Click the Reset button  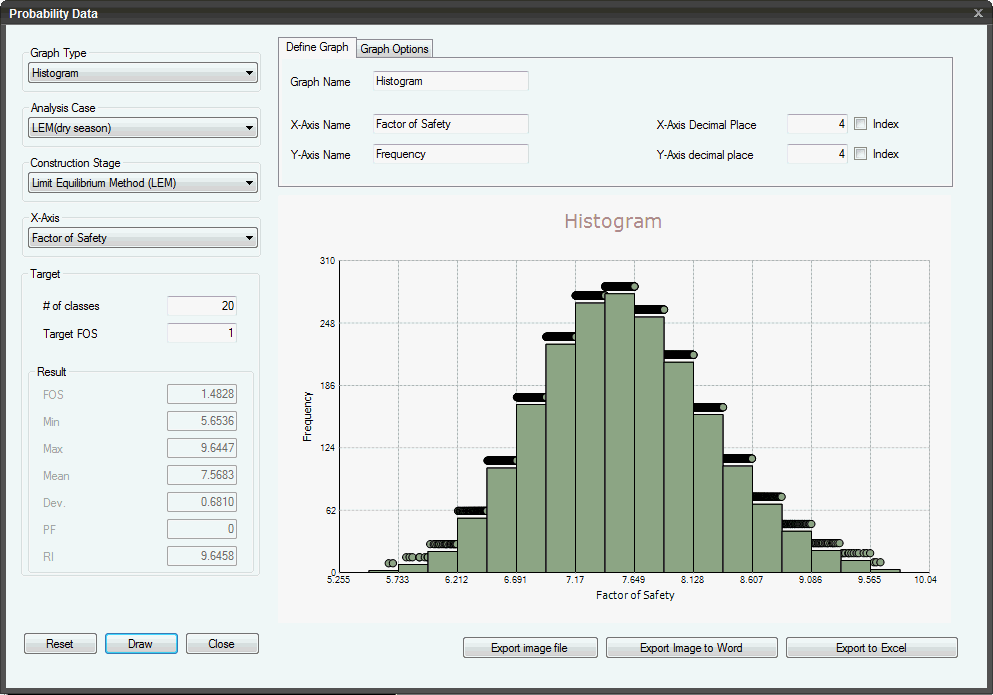coord(60,643)
